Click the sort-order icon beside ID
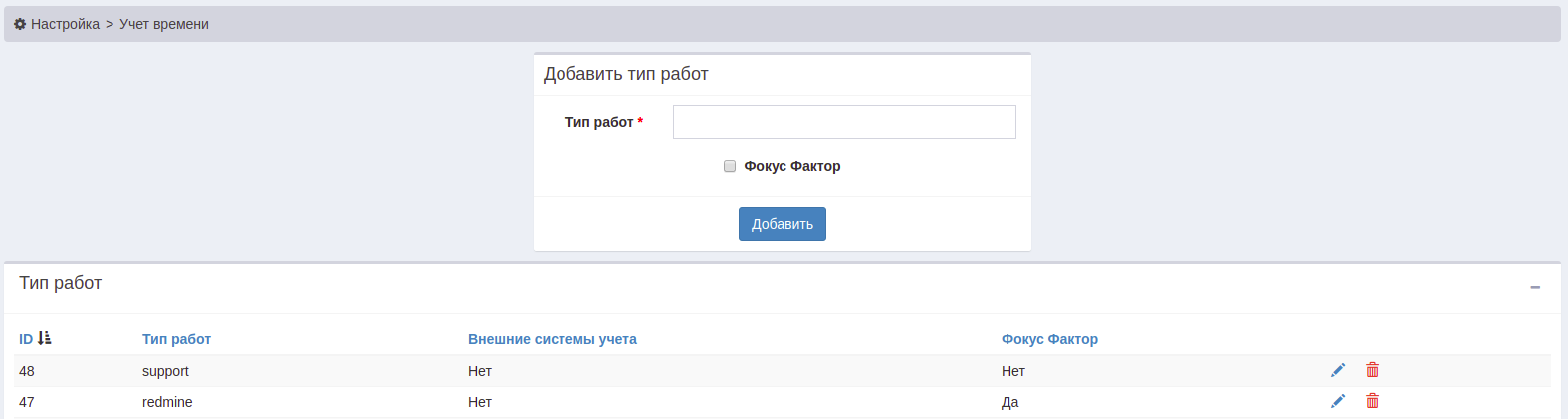1568x419 pixels. (45, 339)
